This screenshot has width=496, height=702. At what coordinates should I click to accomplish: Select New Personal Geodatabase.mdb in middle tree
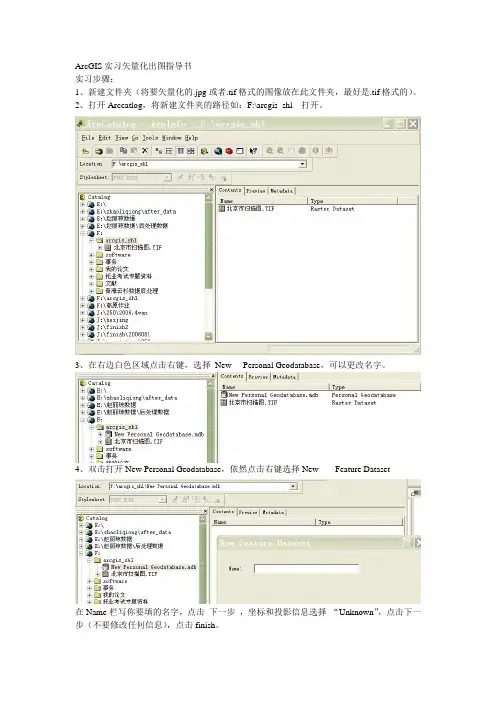tap(155, 434)
